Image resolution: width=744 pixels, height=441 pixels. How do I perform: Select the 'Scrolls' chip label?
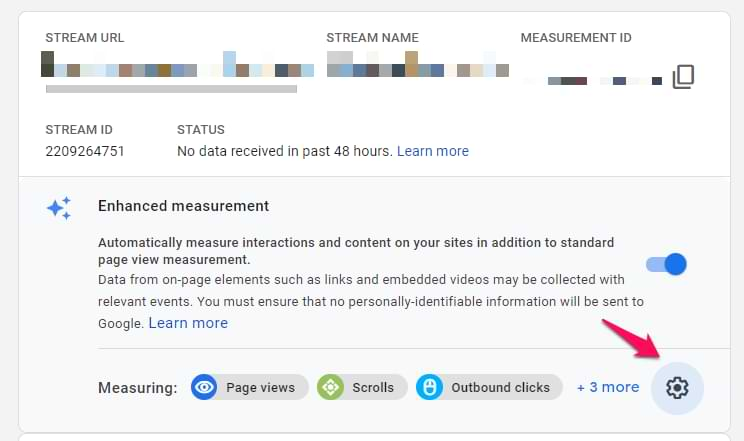pyautogui.click(x=373, y=387)
